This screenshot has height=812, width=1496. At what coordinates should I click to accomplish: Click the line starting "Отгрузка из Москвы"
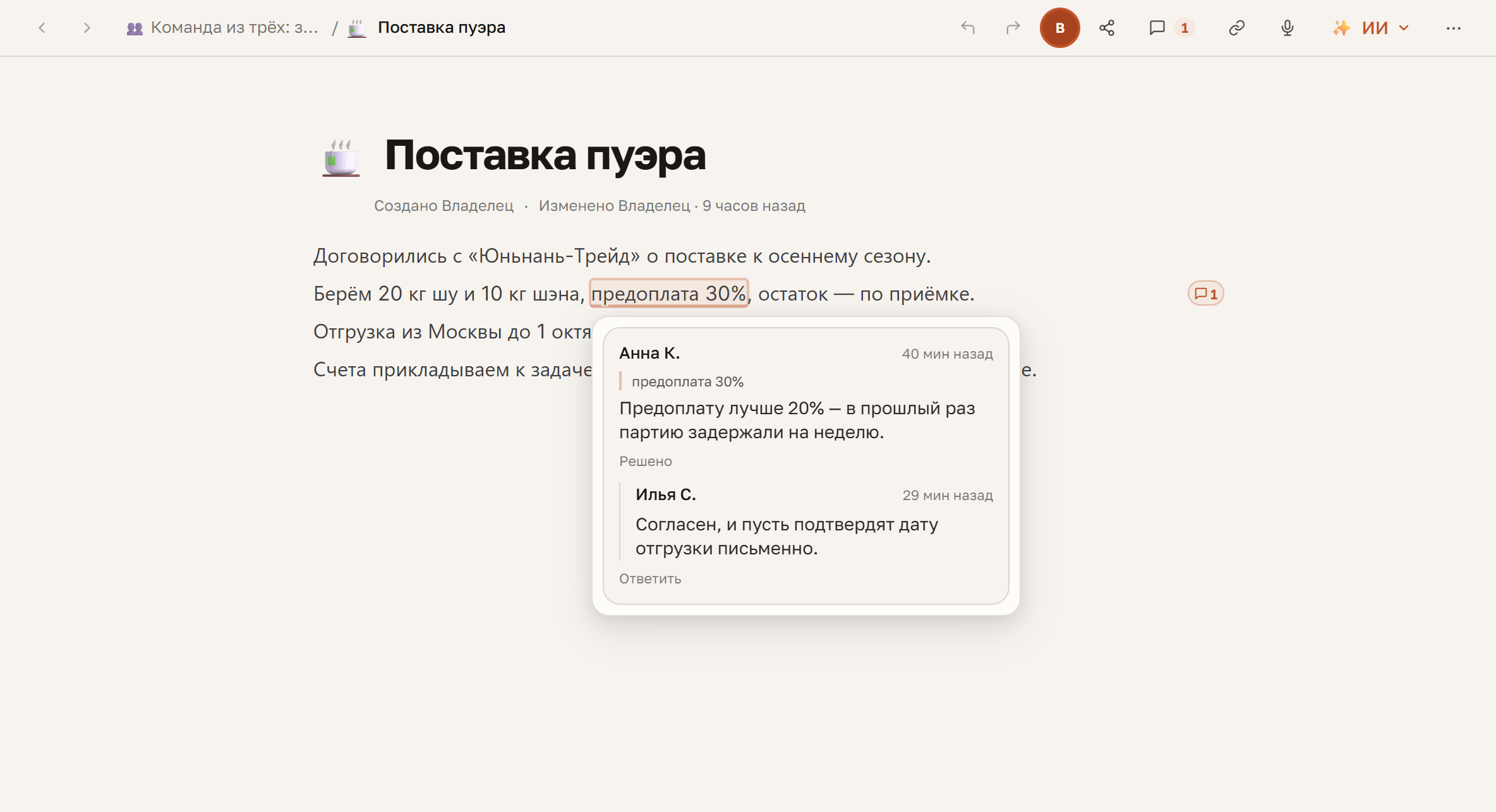(452, 332)
